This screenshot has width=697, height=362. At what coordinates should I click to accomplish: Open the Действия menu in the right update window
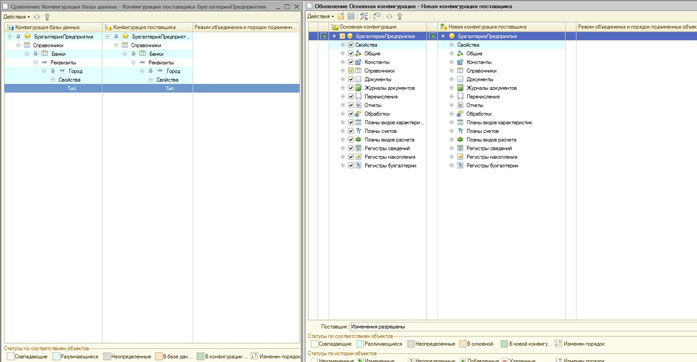coord(320,16)
